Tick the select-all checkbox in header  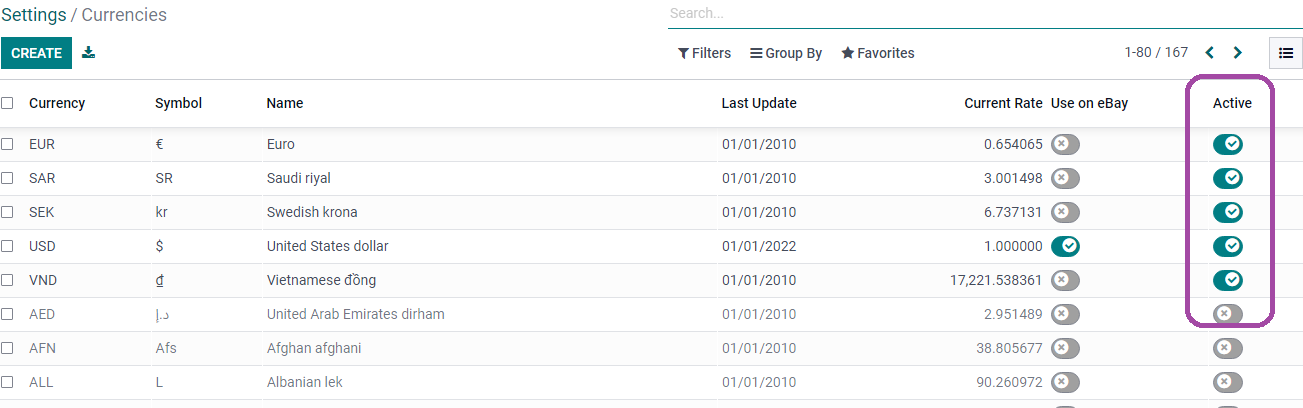(7, 103)
